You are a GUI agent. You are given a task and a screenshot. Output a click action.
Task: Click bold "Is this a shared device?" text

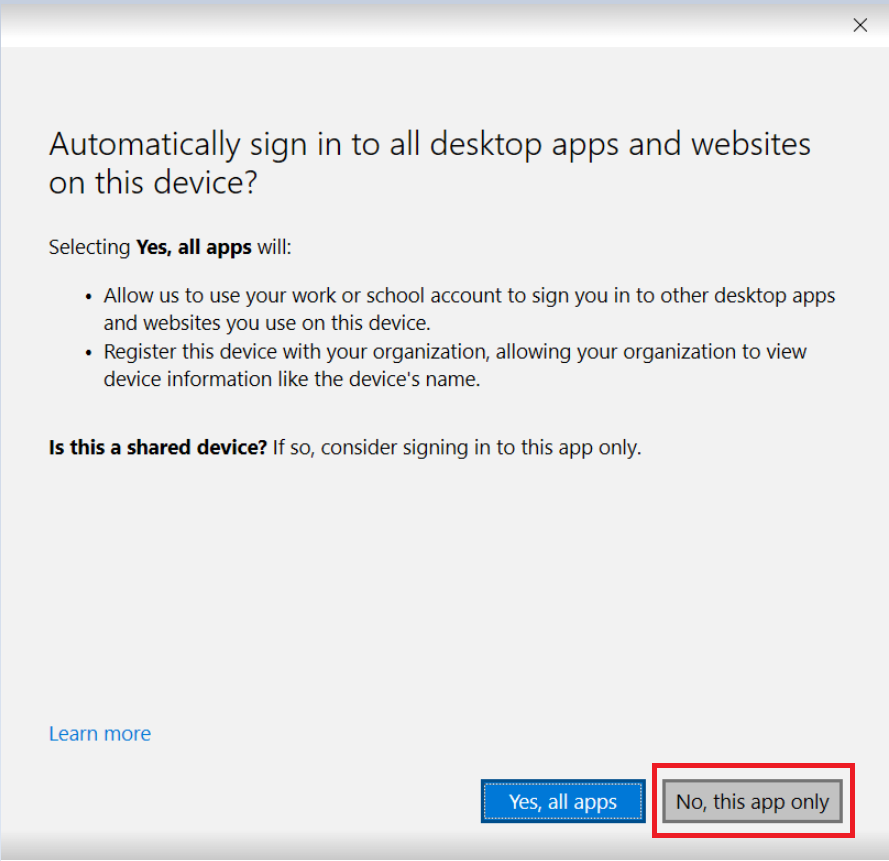coord(158,447)
